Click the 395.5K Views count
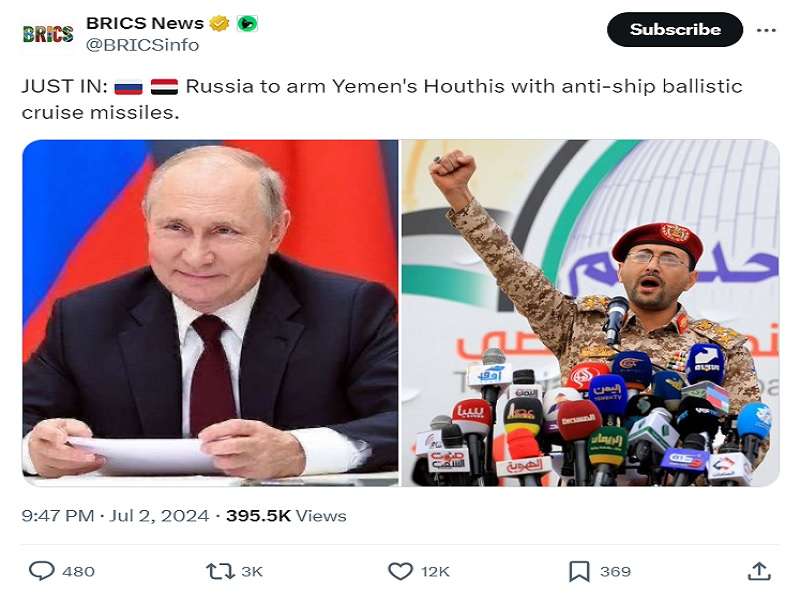 point(286,516)
